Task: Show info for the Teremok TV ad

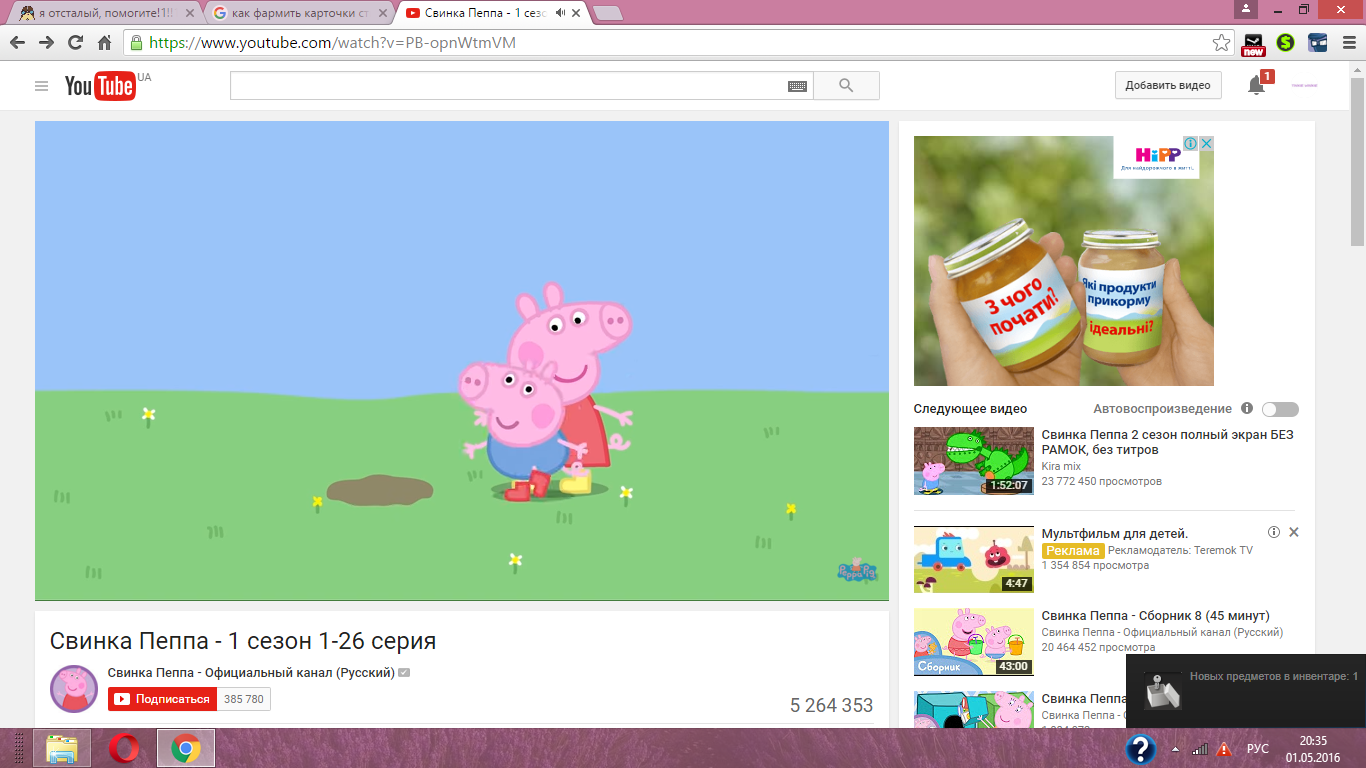Action: coord(1274,532)
